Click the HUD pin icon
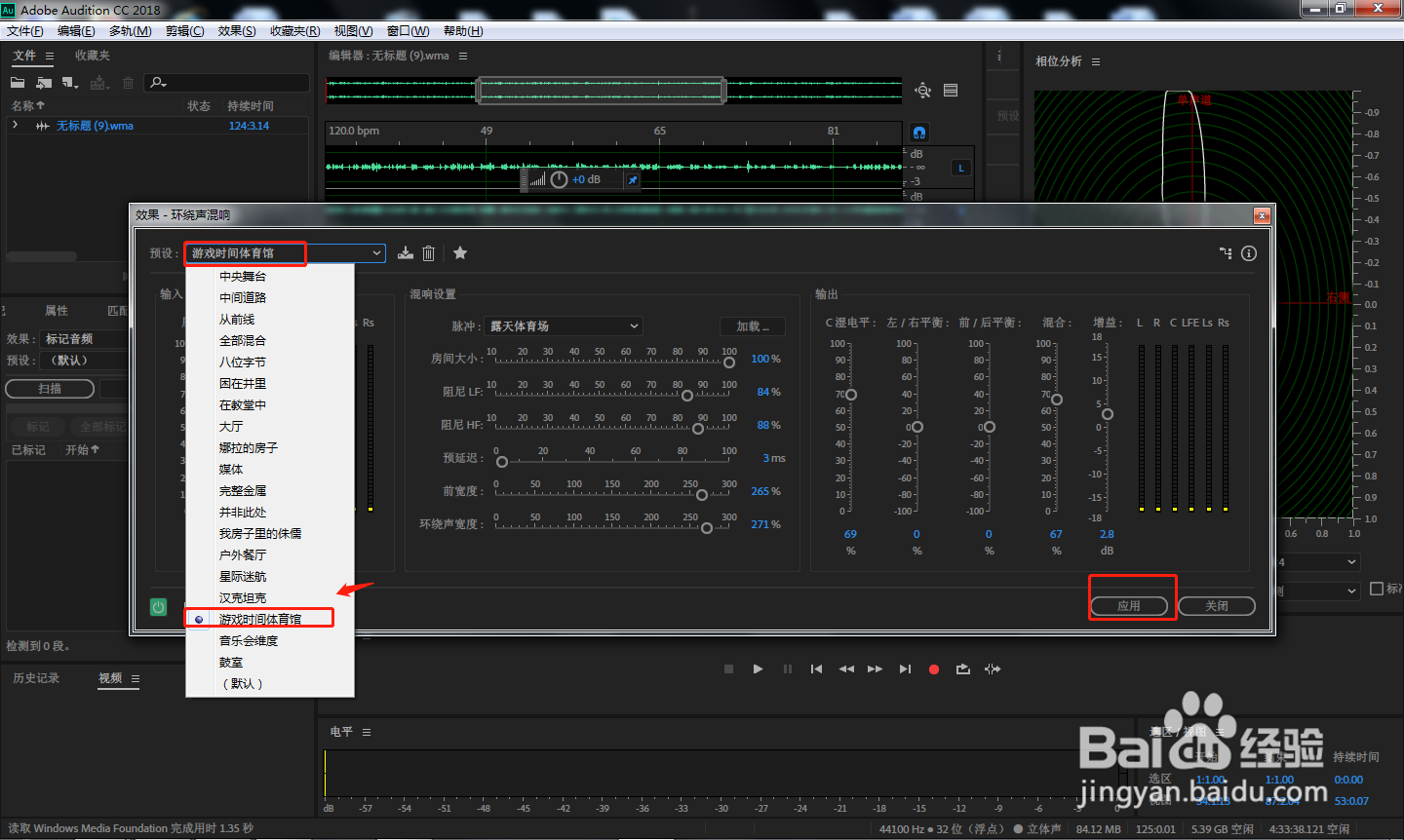 coord(633,180)
